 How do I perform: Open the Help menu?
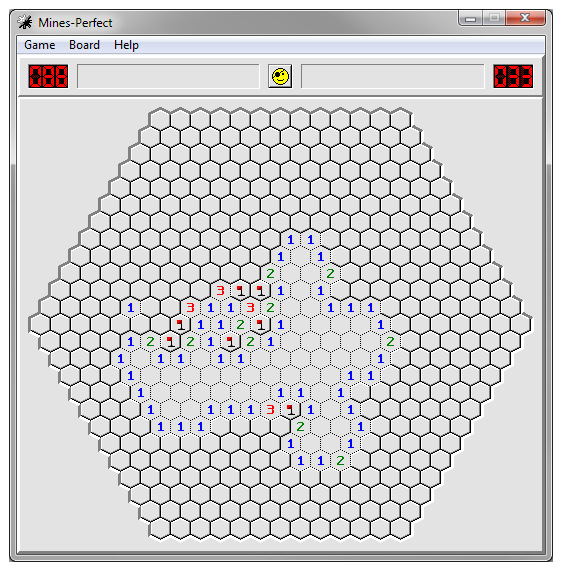(x=126, y=45)
